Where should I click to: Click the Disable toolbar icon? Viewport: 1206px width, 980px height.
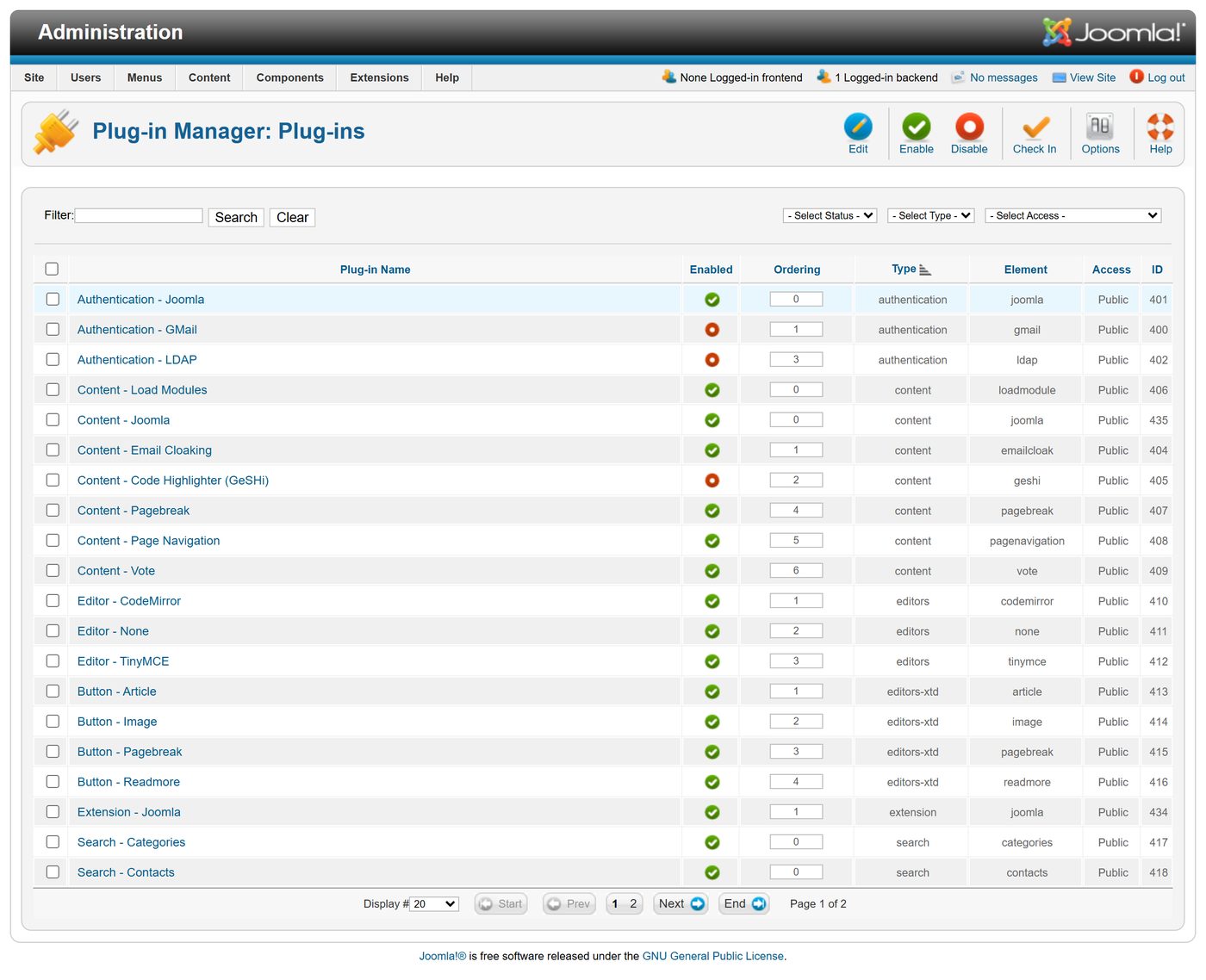(x=969, y=127)
